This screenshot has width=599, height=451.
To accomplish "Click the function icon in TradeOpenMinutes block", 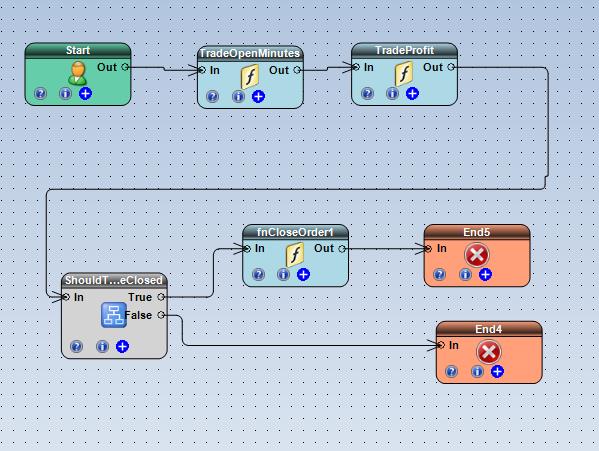I will click(x=250, y=76).
